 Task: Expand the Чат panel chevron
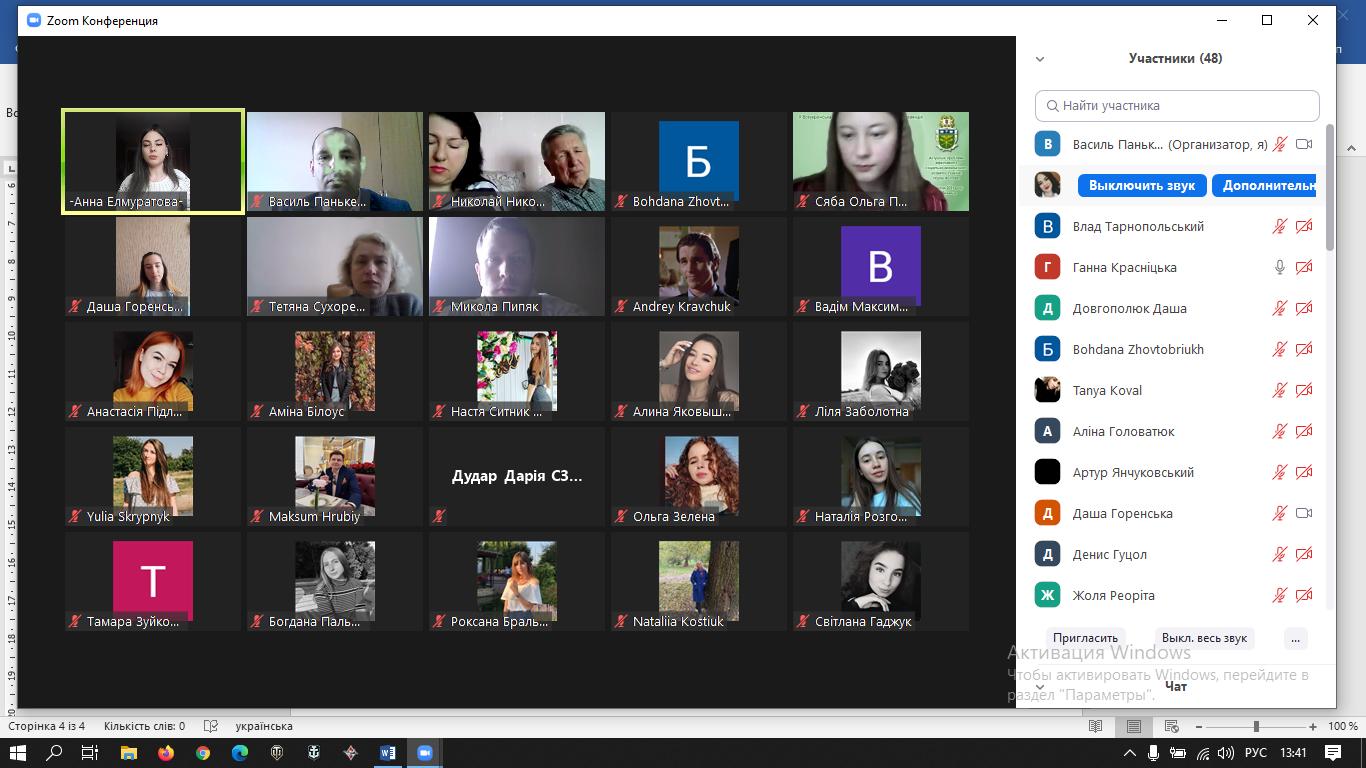tap(1040, 686)
